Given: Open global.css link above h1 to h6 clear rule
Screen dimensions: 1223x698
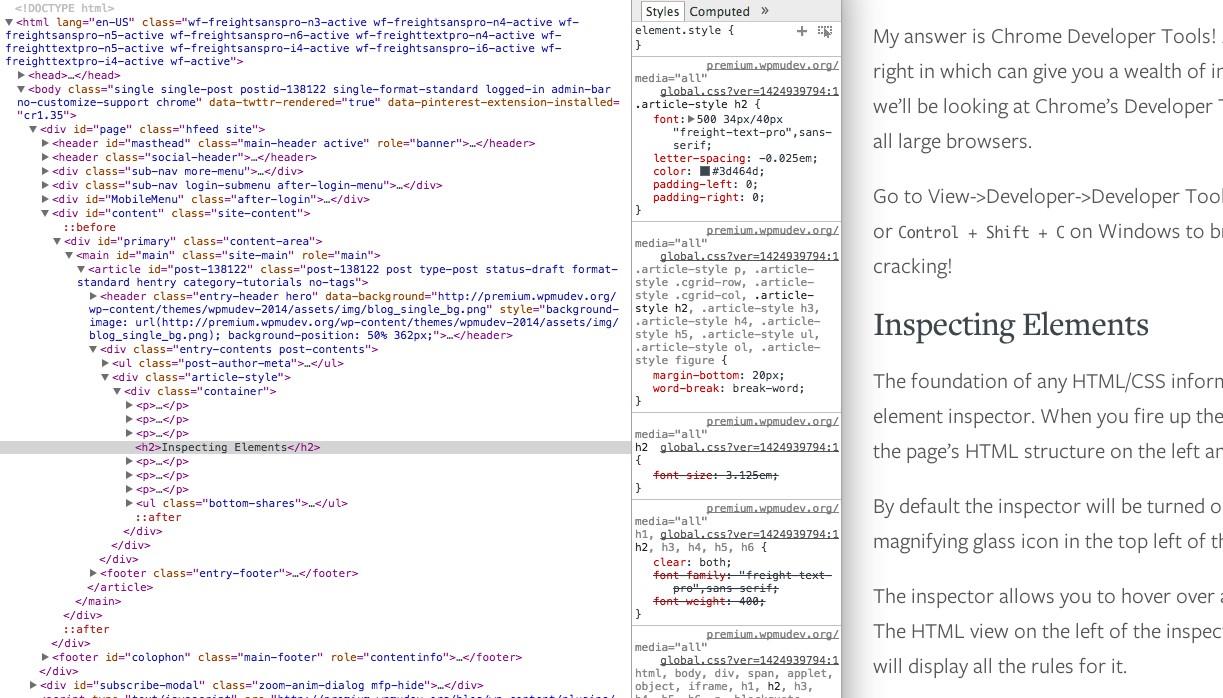Looking at the screenshot, I should point(749,534).
